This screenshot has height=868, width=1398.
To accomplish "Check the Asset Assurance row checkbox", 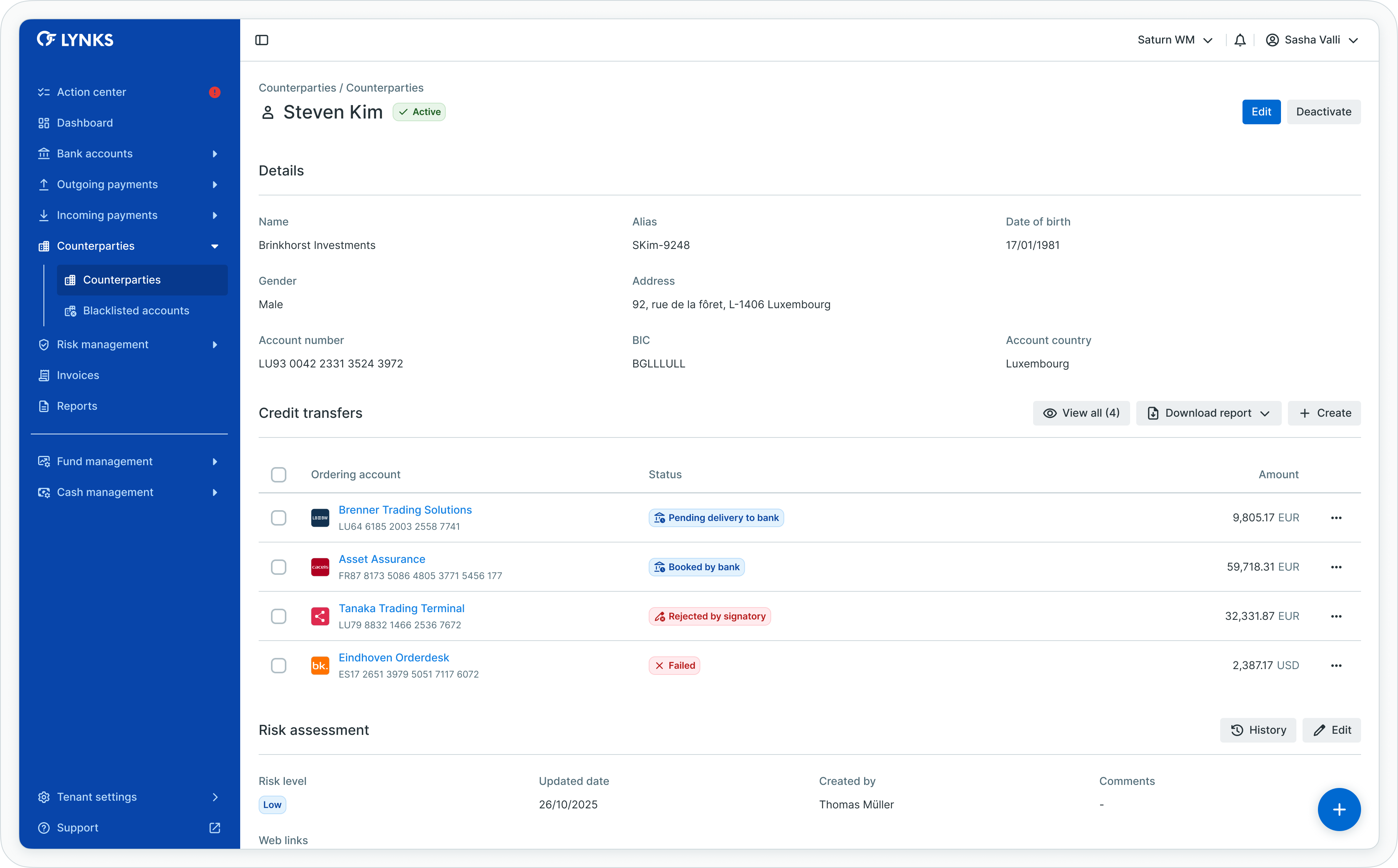I will [278, 567].
